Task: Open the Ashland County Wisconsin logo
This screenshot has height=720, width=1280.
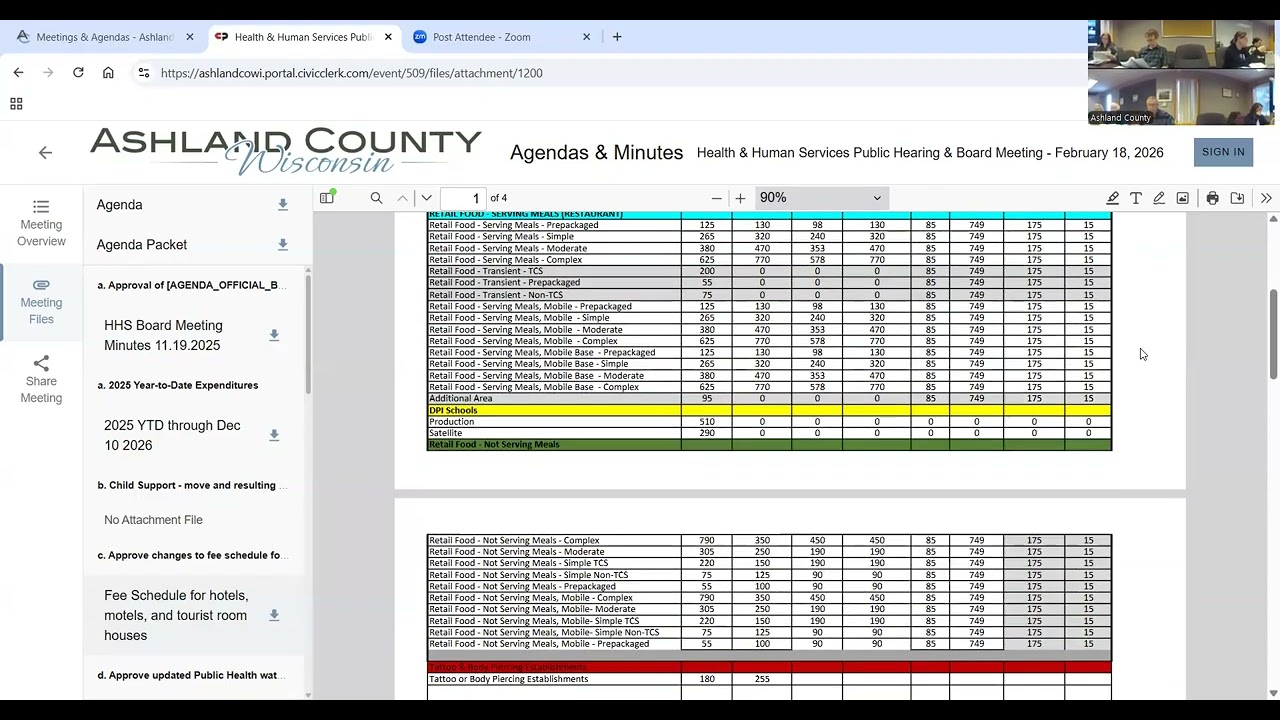Action: pyautogui.click(x=285, y=151)
